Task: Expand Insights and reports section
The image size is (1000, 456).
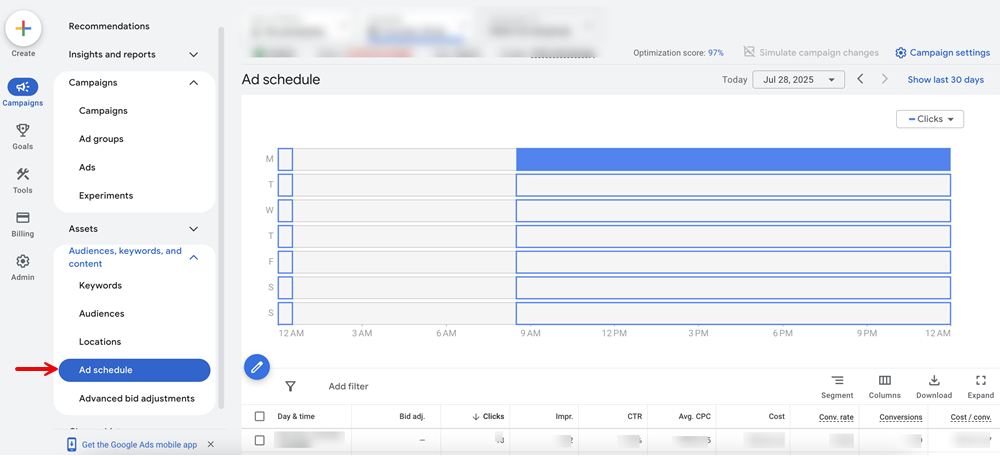Action: pos(194,55)
